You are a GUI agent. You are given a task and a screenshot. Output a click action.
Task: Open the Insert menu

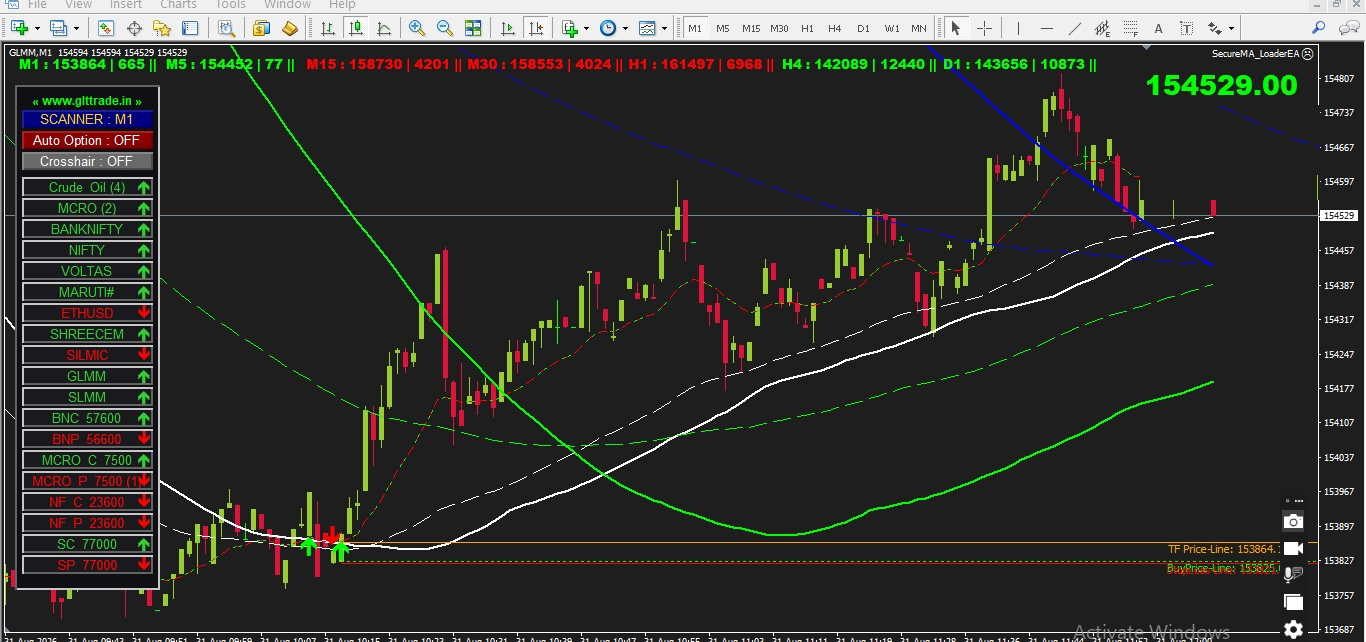126,5
